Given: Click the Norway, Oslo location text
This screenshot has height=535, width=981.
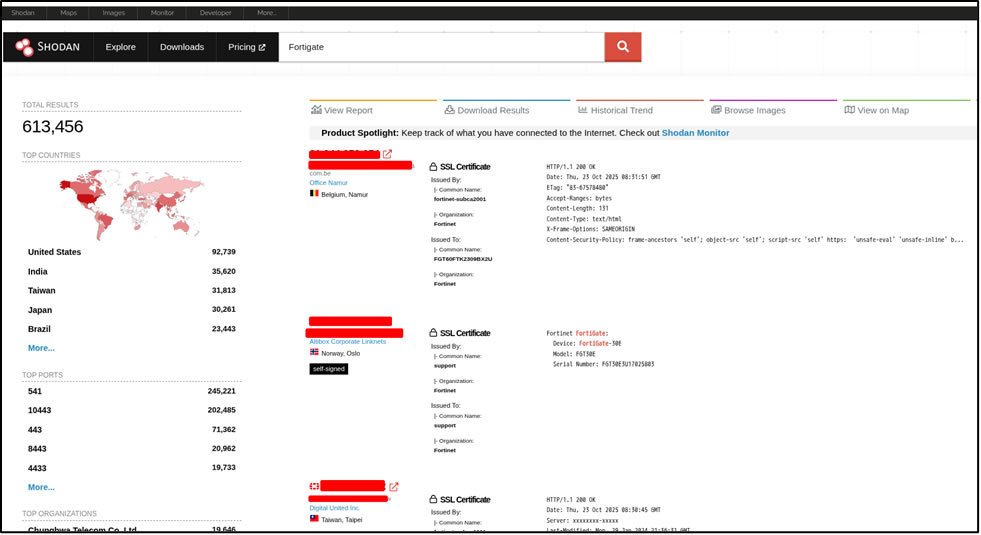Looking at the screenshot, I should tap(340, 354).
